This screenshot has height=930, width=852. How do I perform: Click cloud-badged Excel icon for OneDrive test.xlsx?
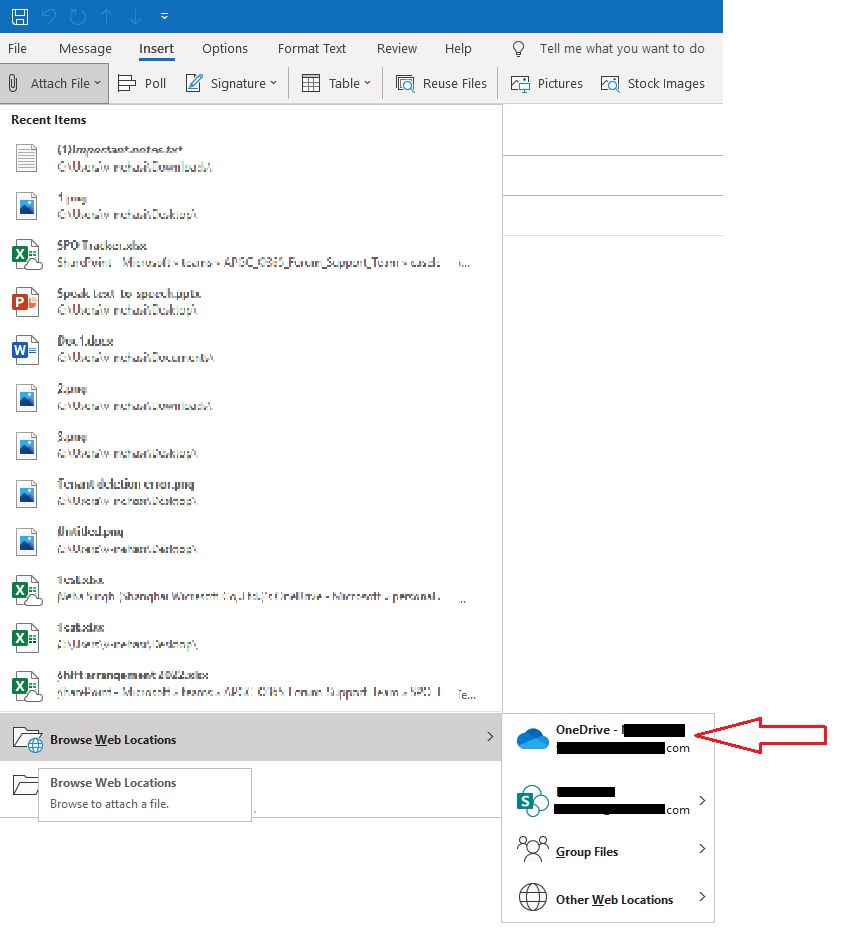27,590
